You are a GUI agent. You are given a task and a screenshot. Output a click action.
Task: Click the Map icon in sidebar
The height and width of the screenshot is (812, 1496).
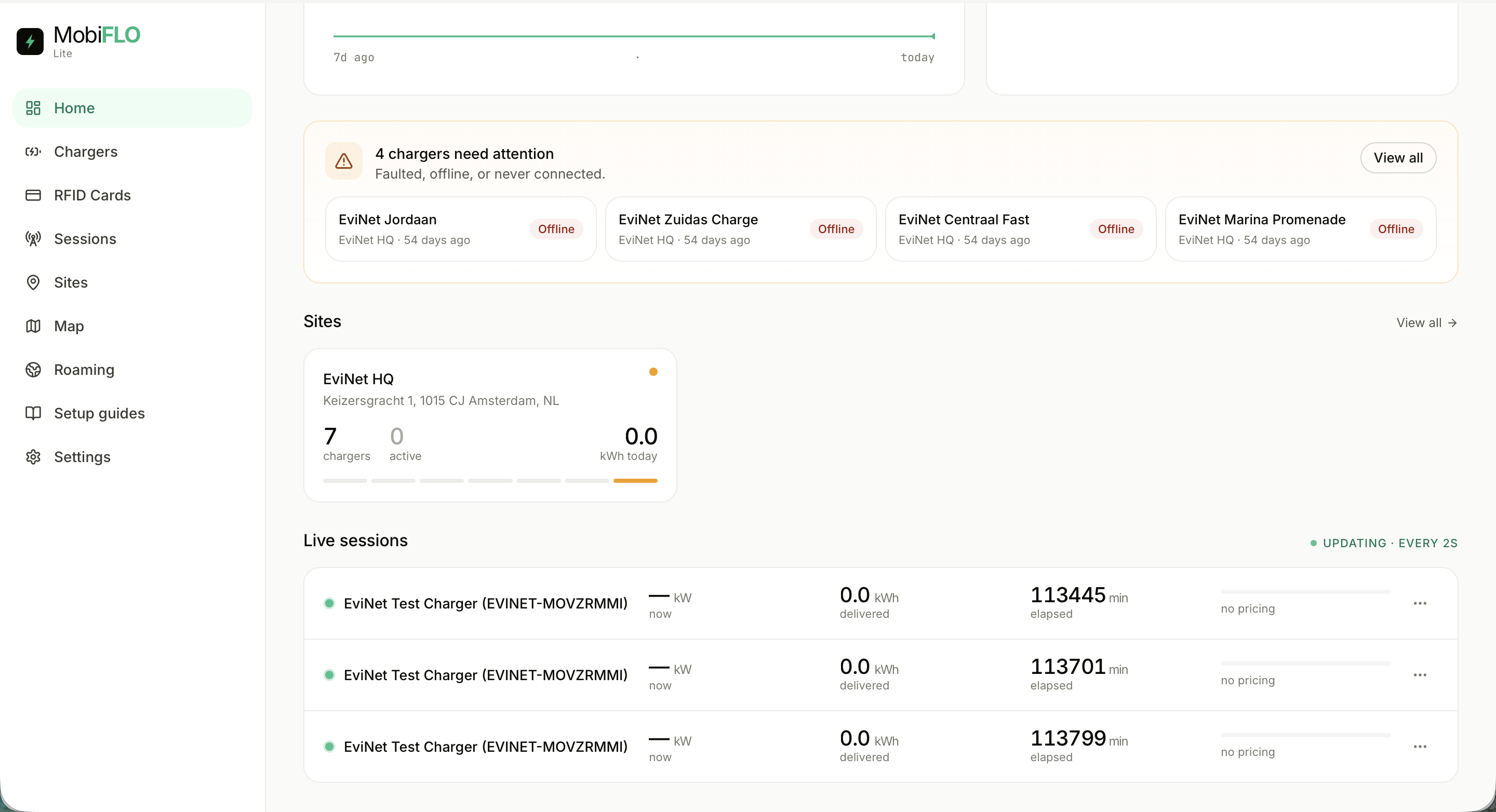pos(33,326)
